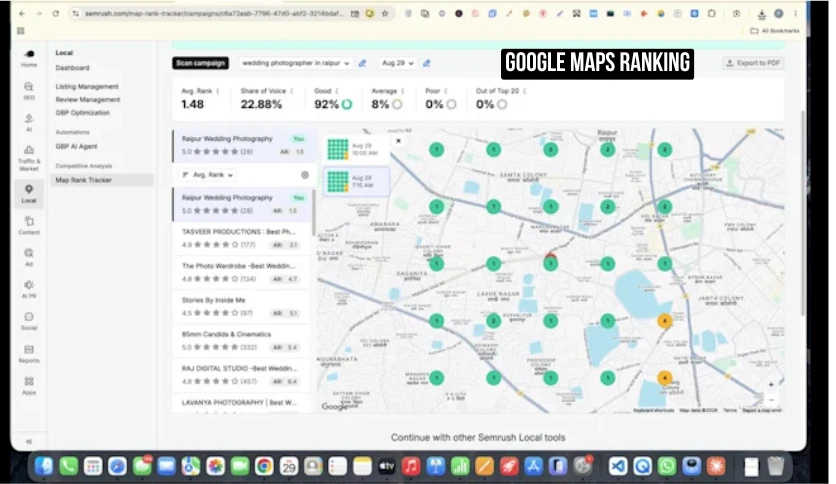
Task: Zoom out the map with minus button
Action: [771, 400]
